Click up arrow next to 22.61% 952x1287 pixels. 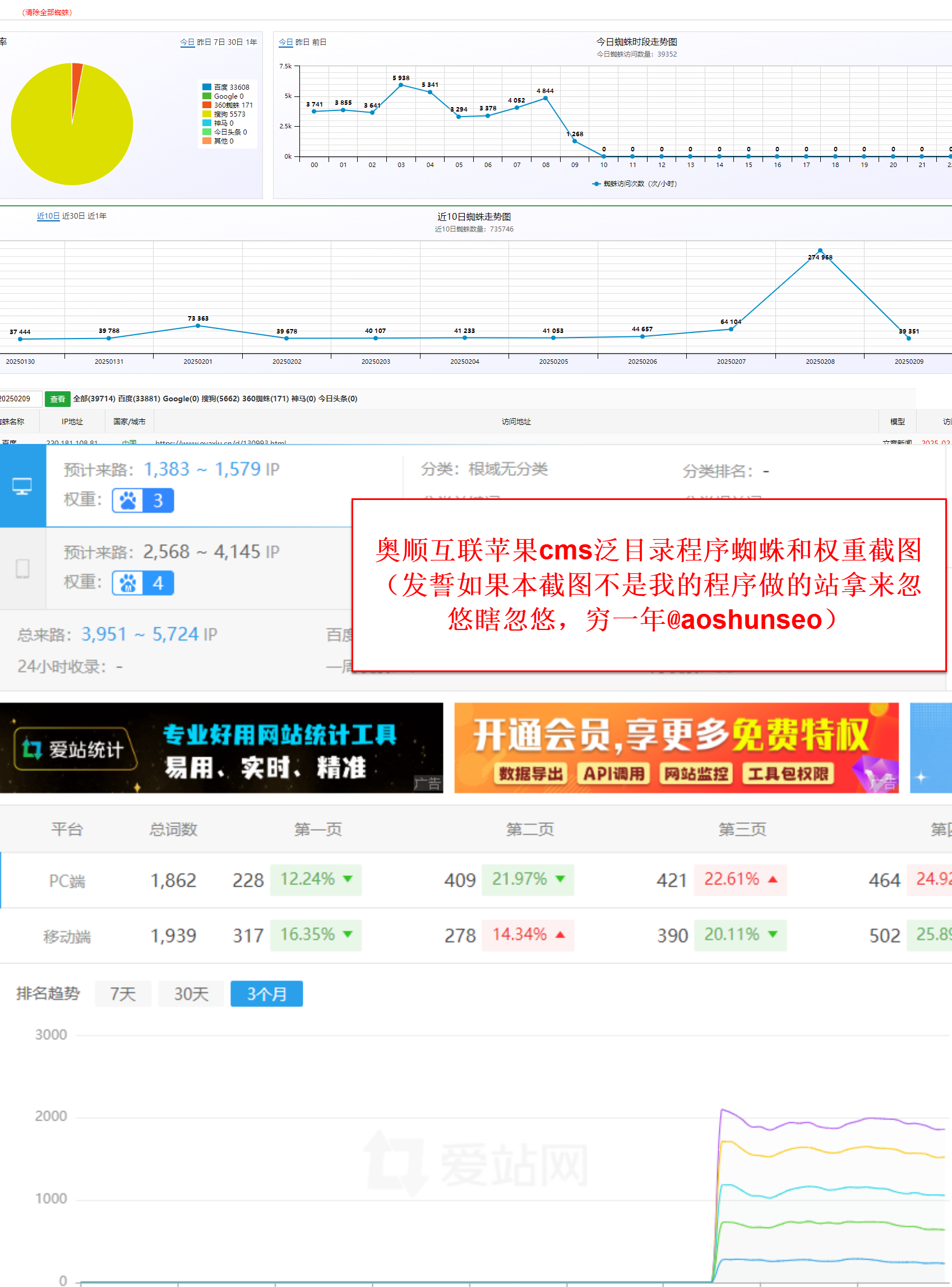point(773,879)
